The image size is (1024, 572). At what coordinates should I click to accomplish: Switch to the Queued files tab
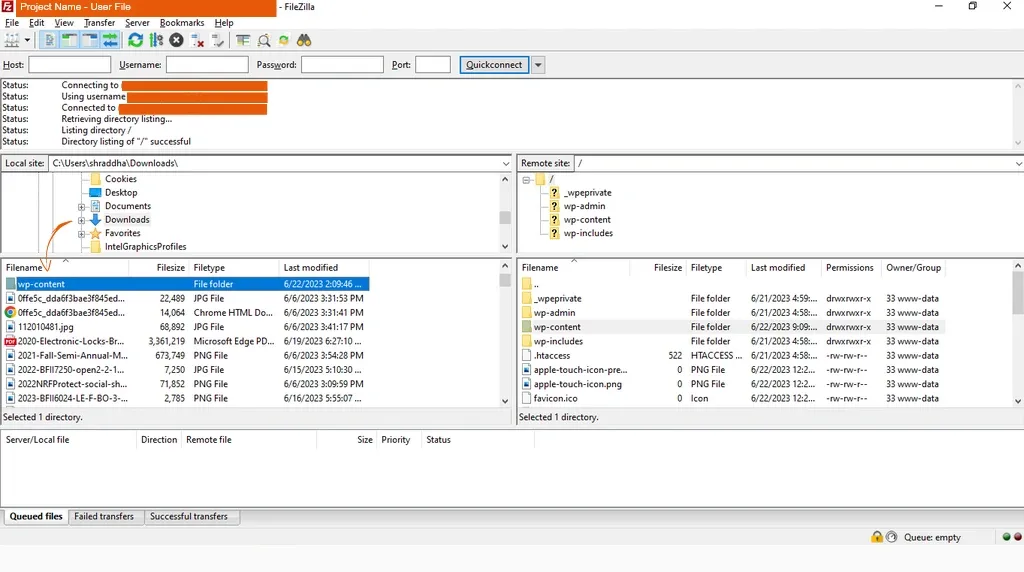pyautogui.click(x=36, y=516)
